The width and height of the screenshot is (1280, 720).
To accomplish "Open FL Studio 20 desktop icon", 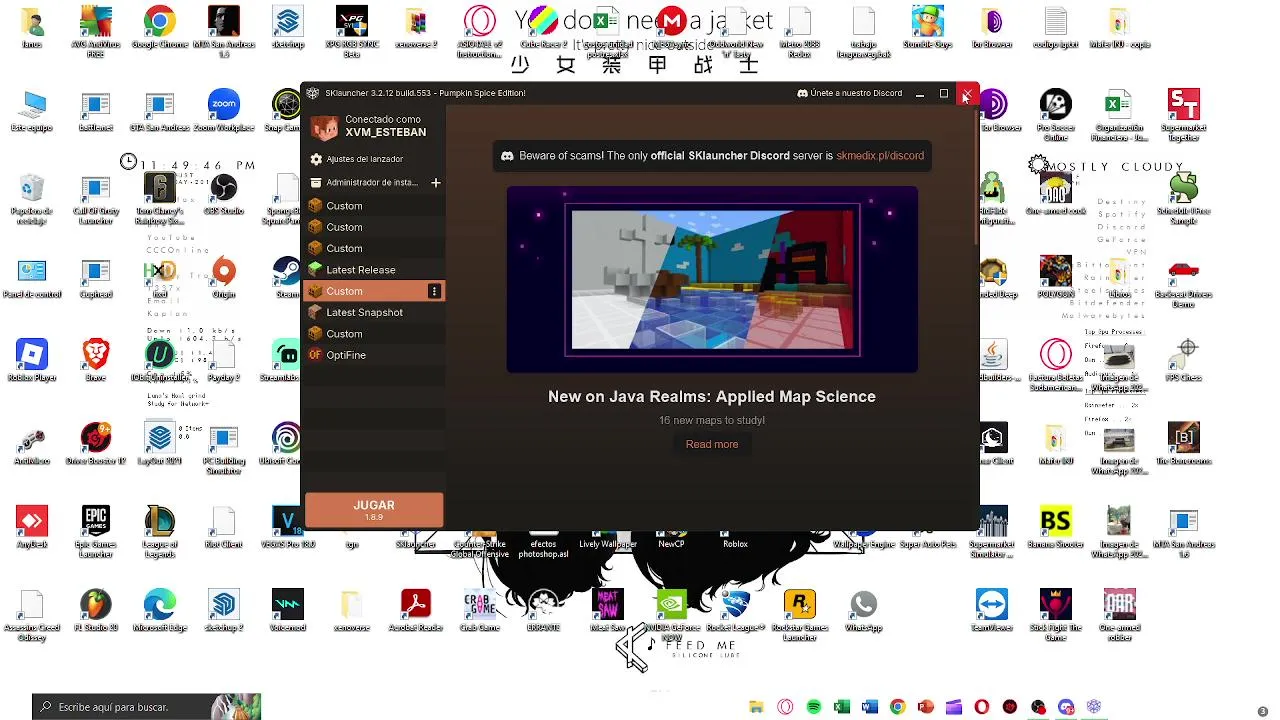I will click(96, 611).
